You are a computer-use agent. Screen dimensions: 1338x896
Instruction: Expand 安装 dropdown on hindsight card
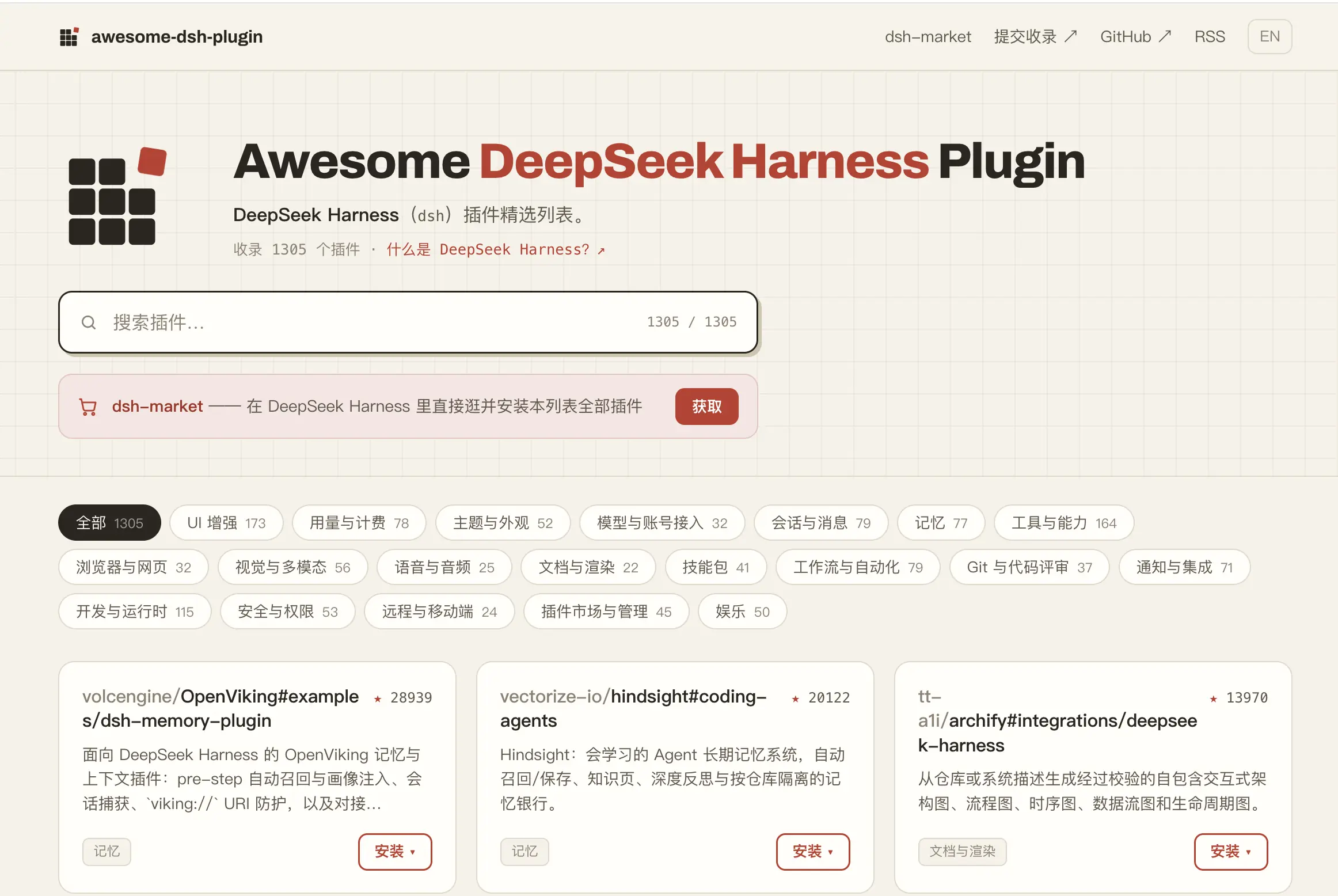pos(813,852)
